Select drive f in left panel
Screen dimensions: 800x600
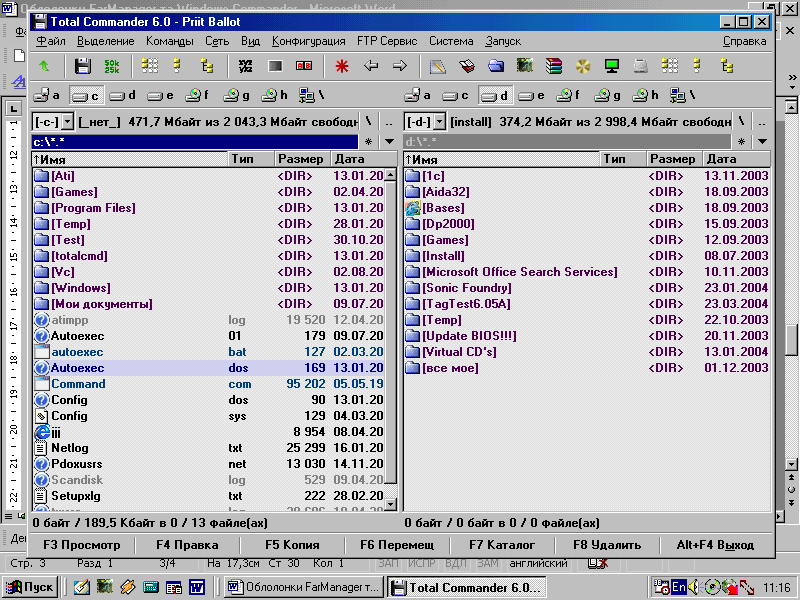197,95
